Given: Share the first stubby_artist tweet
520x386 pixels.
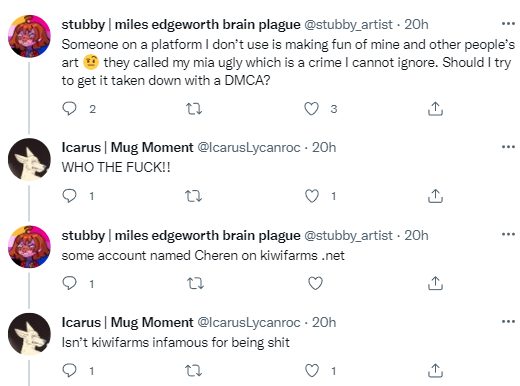Looking at the screenshot, I should pos(435,109).
